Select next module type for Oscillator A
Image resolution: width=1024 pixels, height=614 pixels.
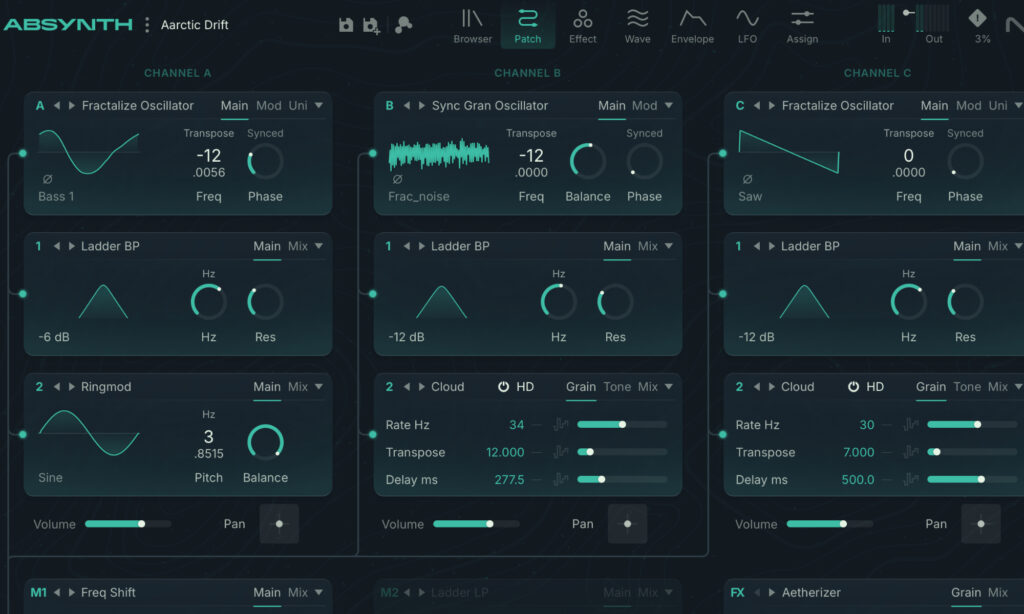point(72,105)
